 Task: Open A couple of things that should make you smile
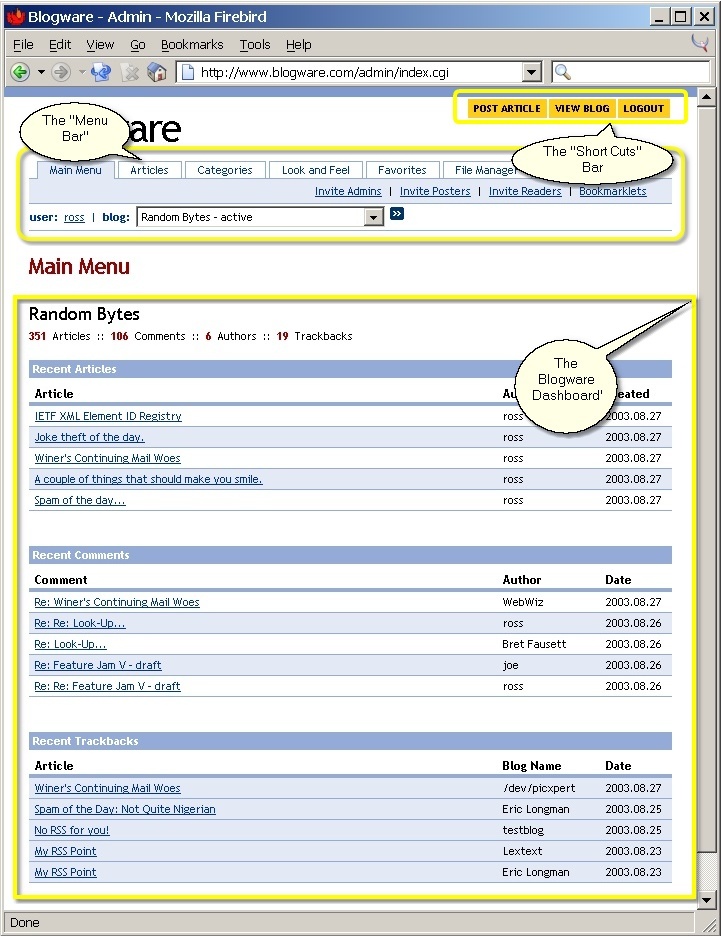(x=149, y=479)
